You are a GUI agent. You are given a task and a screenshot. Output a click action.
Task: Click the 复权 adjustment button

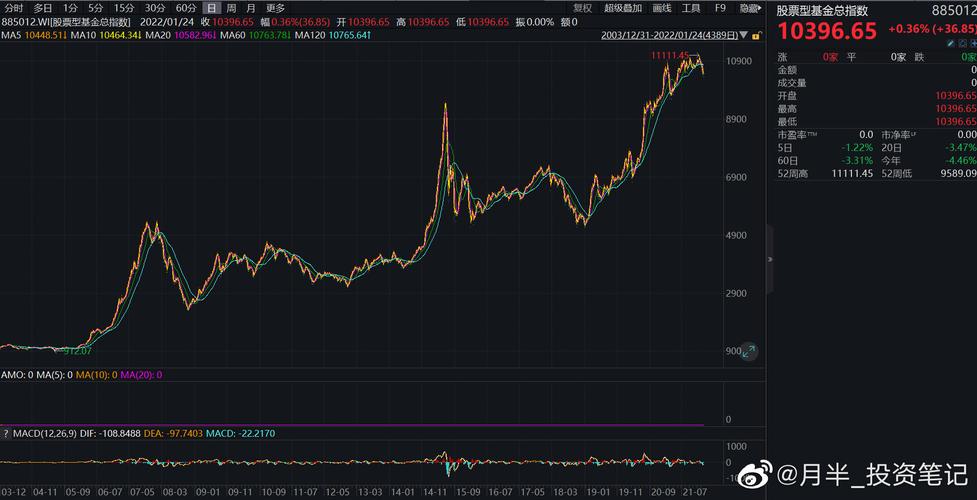583,8
